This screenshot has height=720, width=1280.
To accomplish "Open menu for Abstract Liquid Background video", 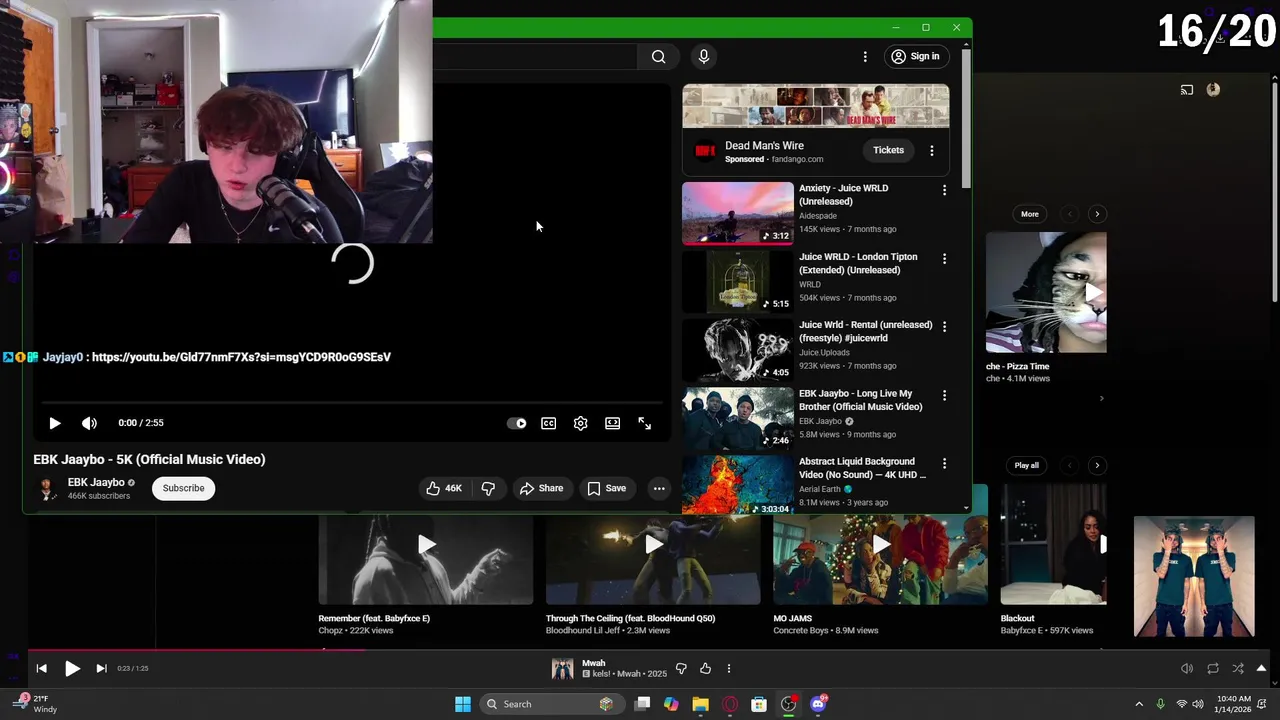I will 944,463.
